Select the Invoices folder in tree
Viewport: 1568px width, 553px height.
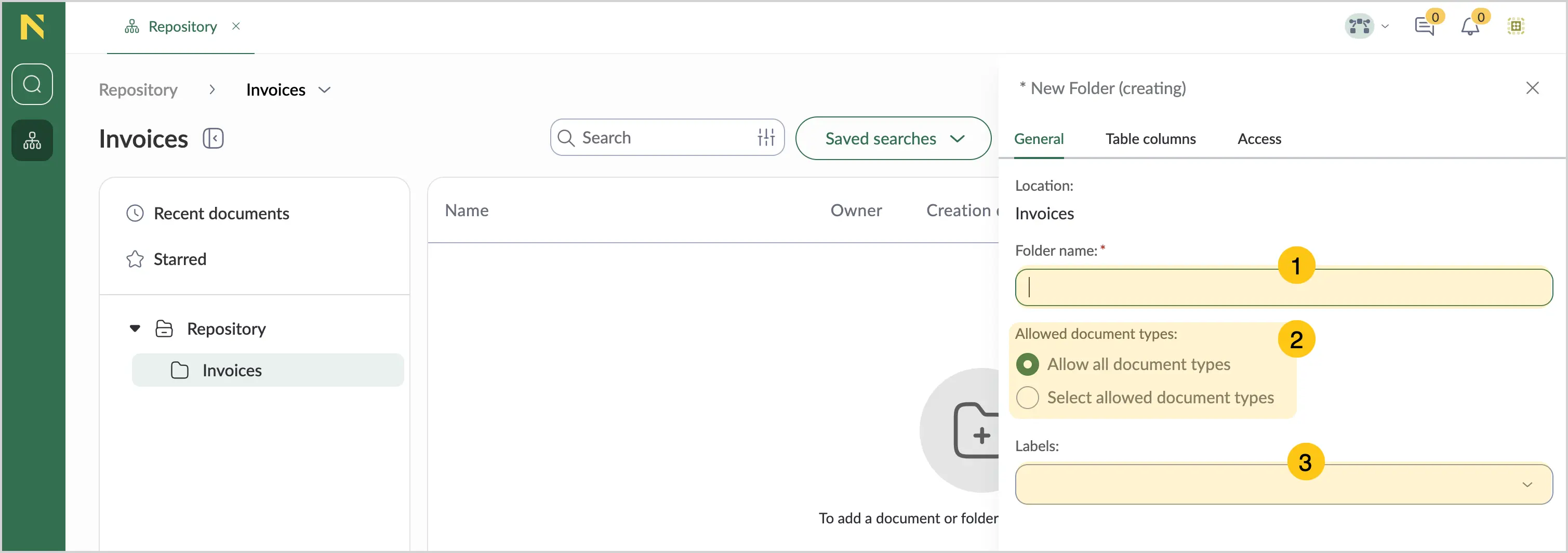pyautogui.click(x=268, y=370)
